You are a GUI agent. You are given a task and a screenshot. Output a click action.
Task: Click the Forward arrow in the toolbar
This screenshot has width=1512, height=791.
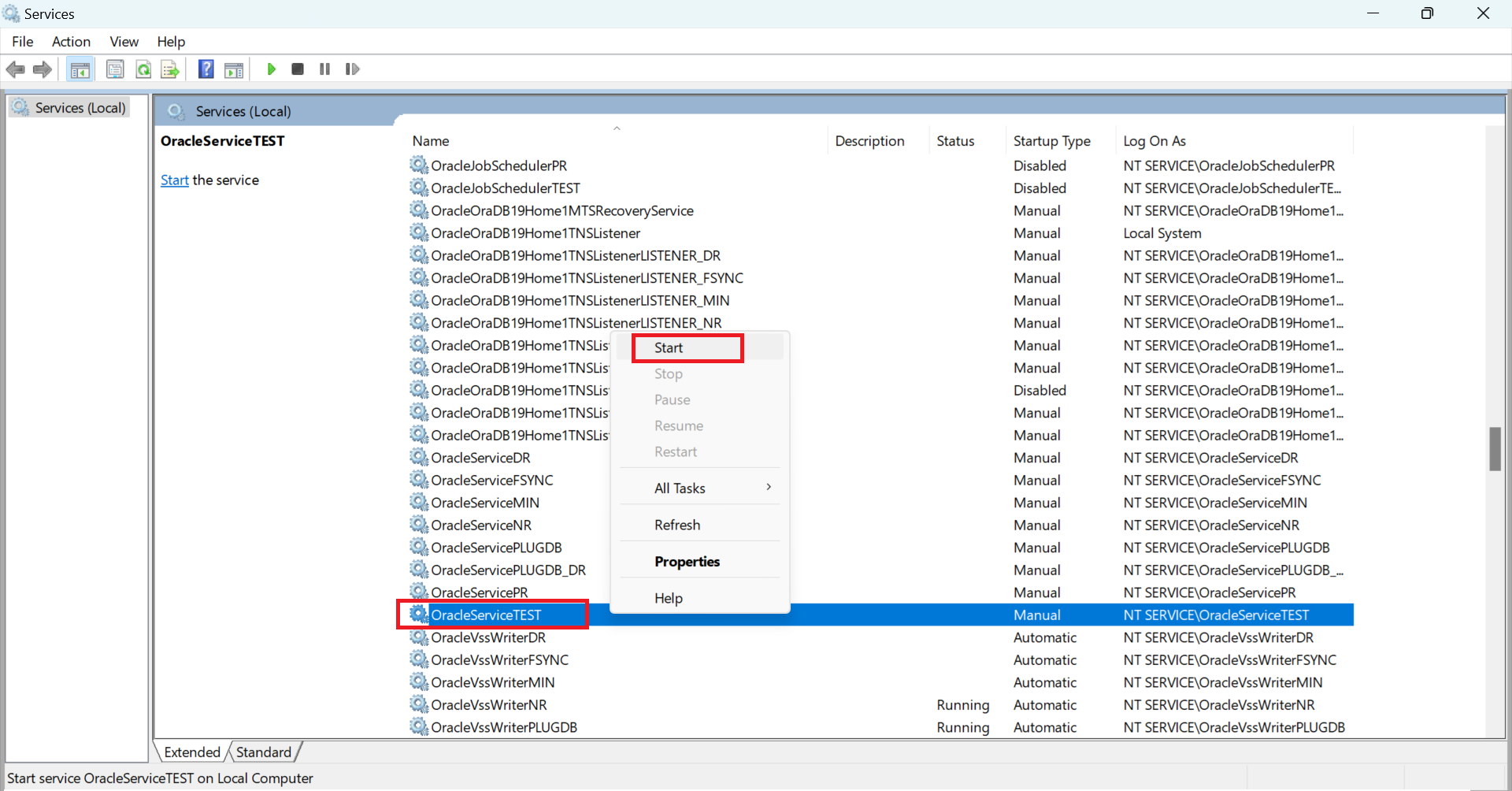pos(43,69)
